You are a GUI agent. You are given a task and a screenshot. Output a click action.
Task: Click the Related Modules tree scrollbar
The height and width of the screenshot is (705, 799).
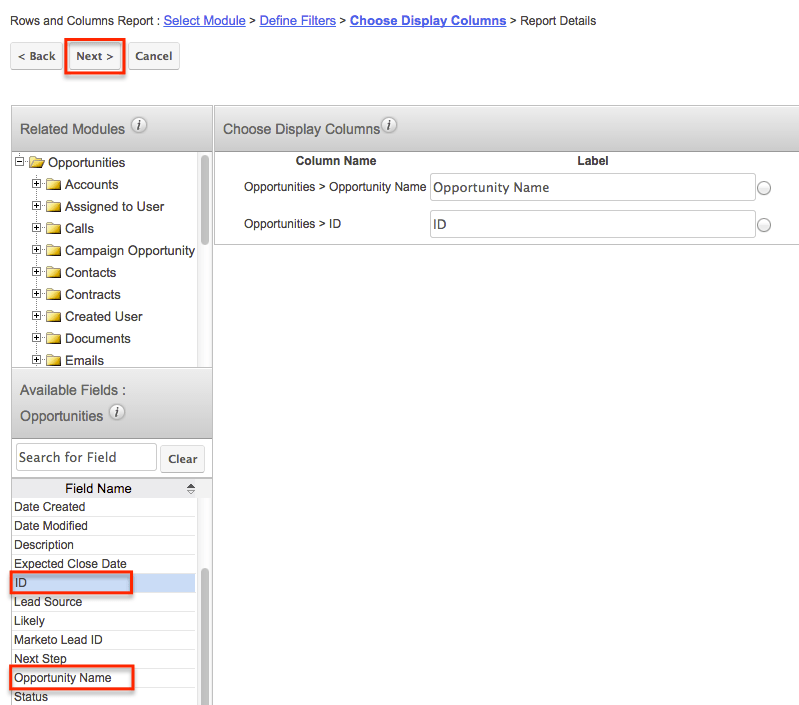tap(205, 200)
